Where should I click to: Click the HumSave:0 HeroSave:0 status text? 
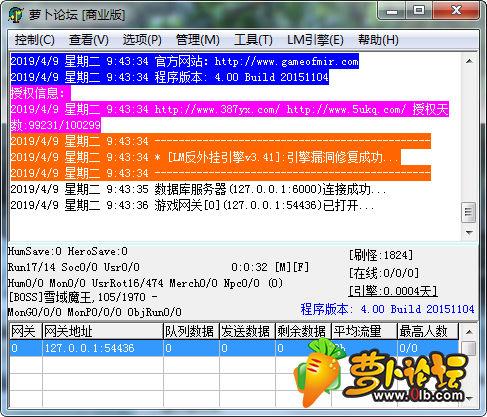point(68,251)
